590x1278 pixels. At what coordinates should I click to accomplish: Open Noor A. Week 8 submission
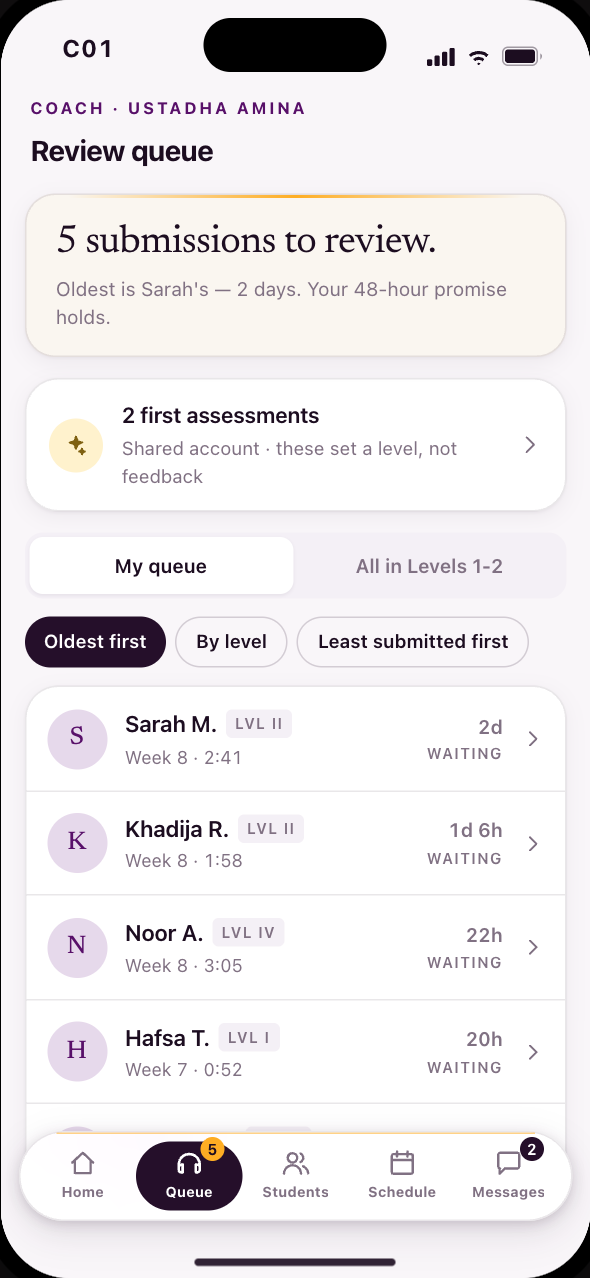pyautogui.click(x=296, y=947)
